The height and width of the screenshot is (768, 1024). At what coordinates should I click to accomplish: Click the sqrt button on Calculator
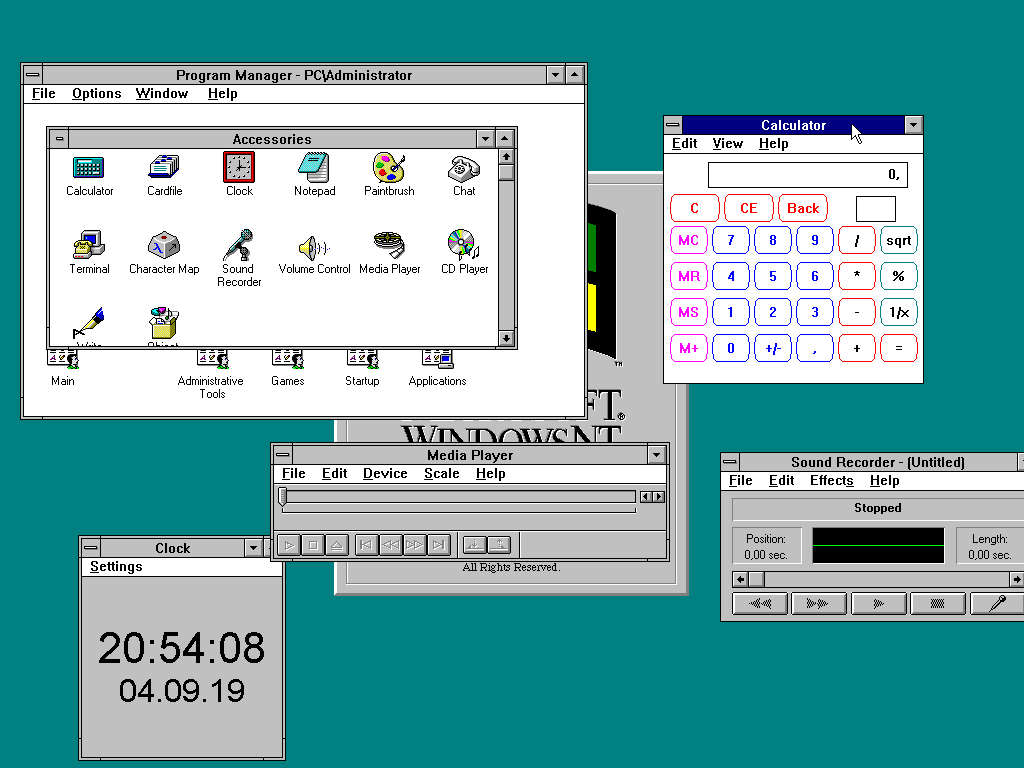click(x=899, y=240)
